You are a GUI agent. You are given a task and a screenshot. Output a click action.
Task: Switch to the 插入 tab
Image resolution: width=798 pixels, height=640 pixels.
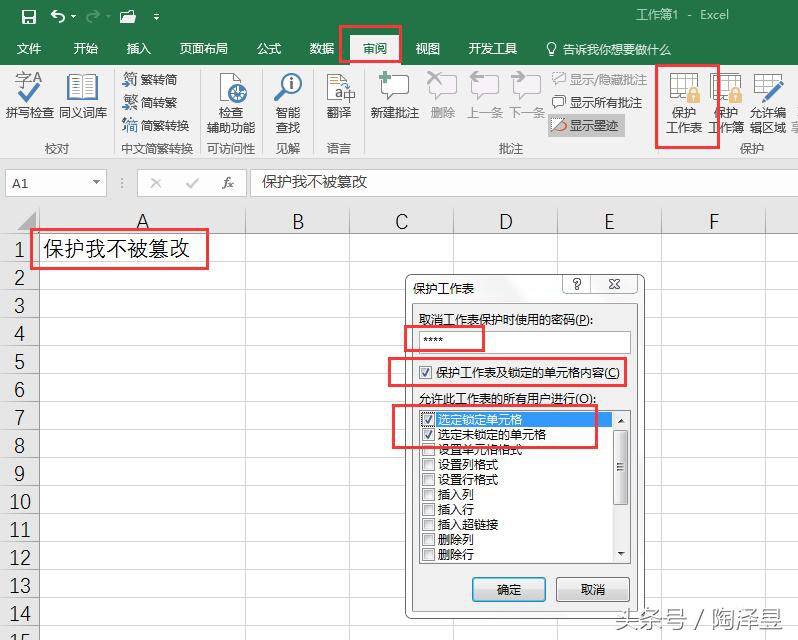138,49
